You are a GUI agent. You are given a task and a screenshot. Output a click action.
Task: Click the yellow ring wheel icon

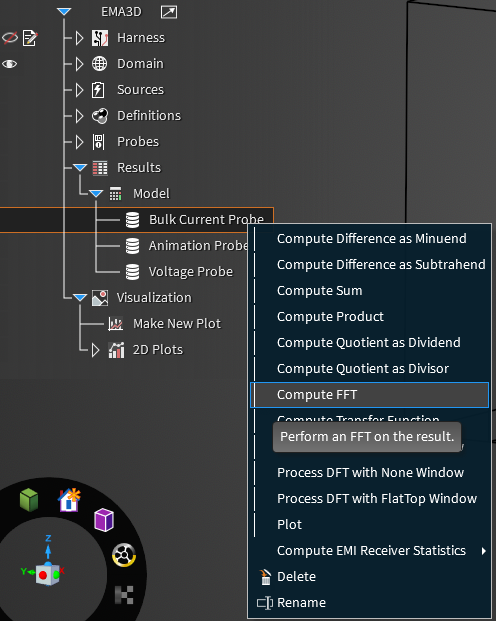(x=124, y=555)
